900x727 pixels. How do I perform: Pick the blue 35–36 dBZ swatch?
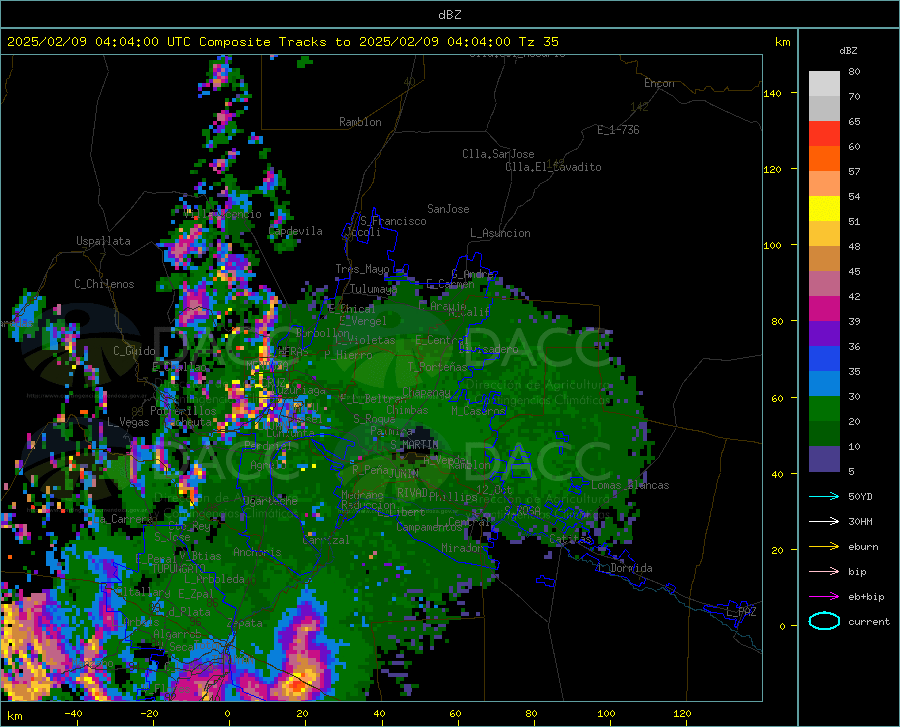824,359
